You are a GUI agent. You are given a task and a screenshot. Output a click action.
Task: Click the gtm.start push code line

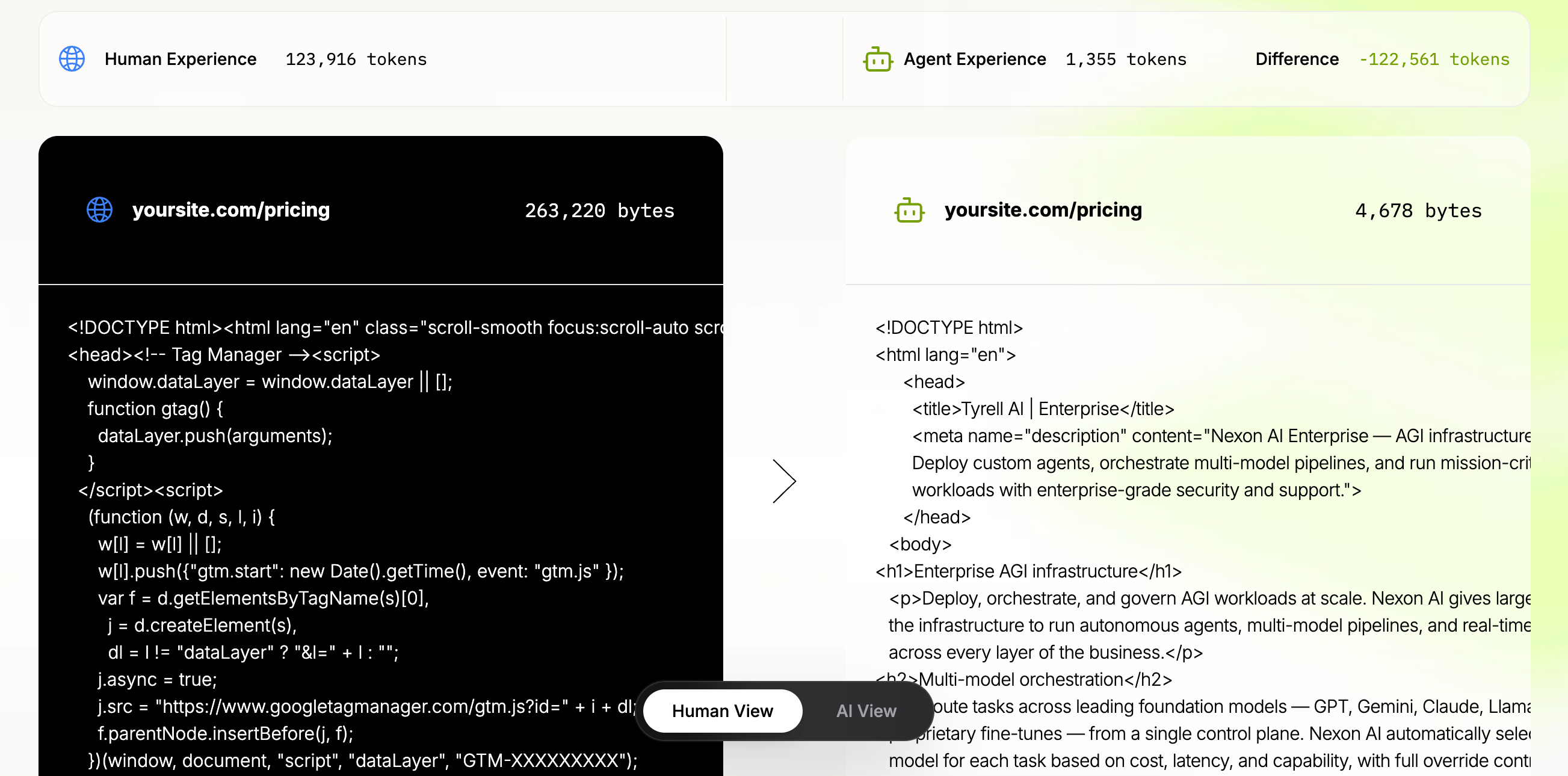coord(360,571)
